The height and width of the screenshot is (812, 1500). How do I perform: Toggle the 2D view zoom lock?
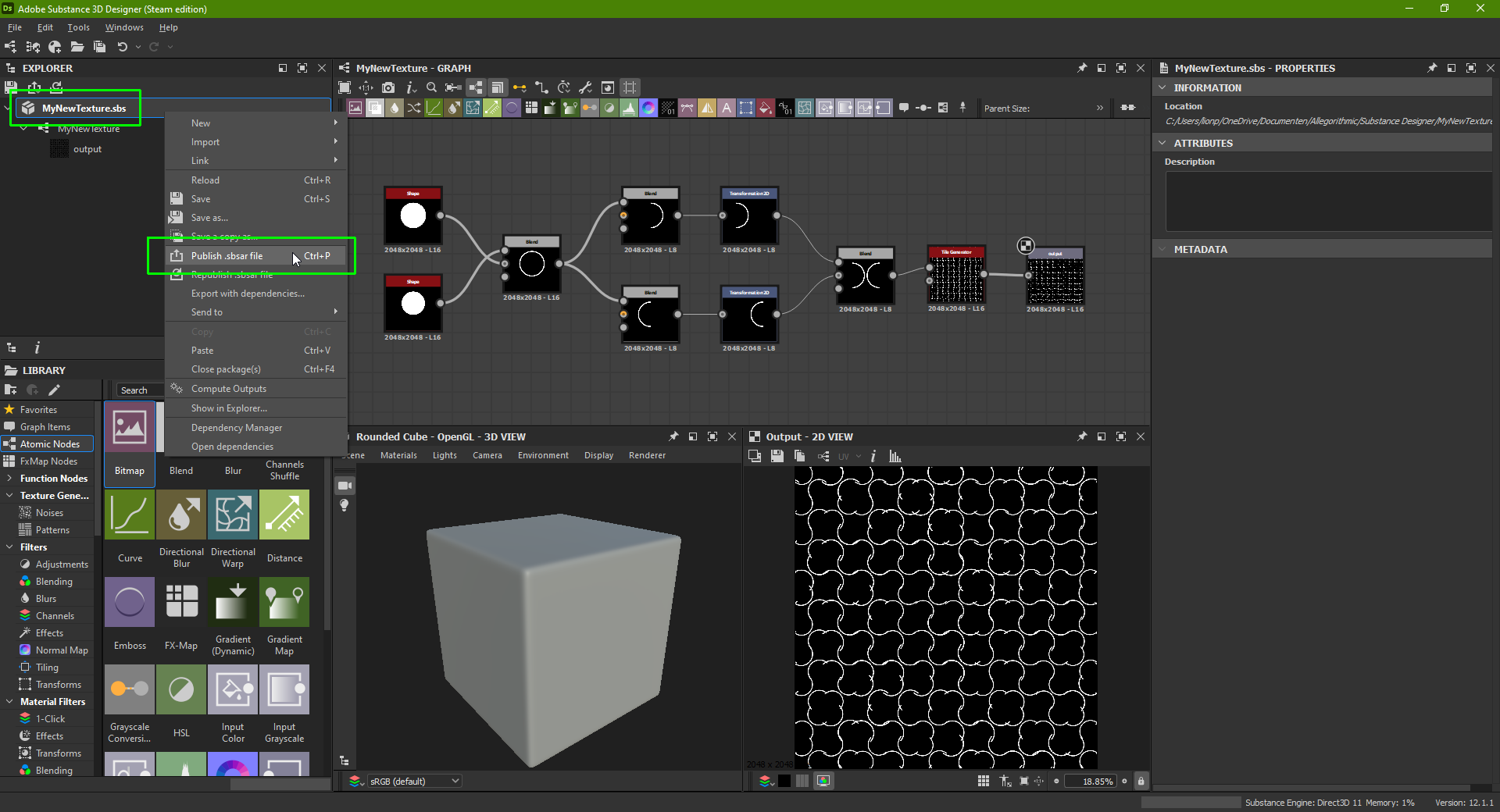coord(1141,781)
